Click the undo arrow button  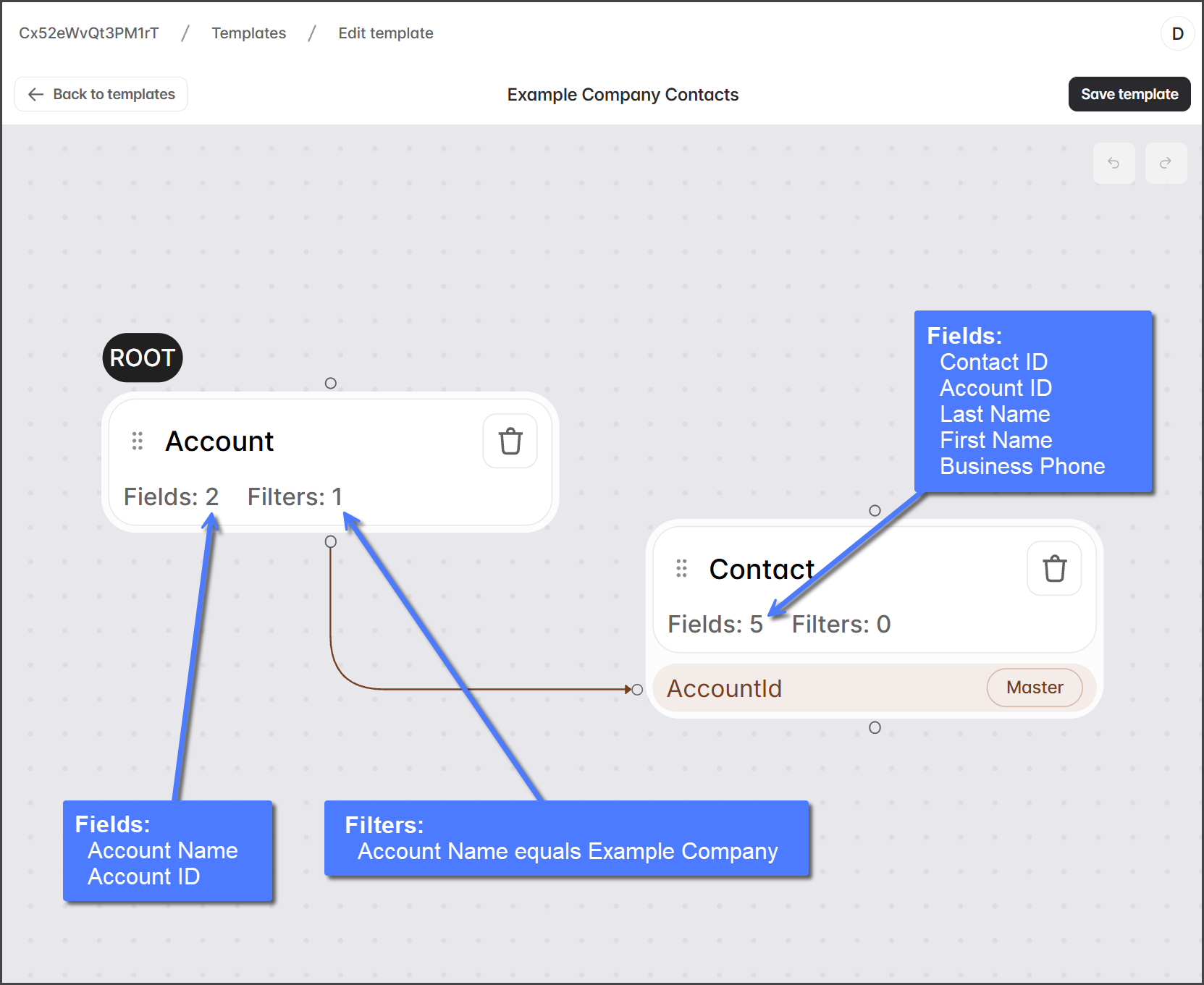tap(1114, 164)
